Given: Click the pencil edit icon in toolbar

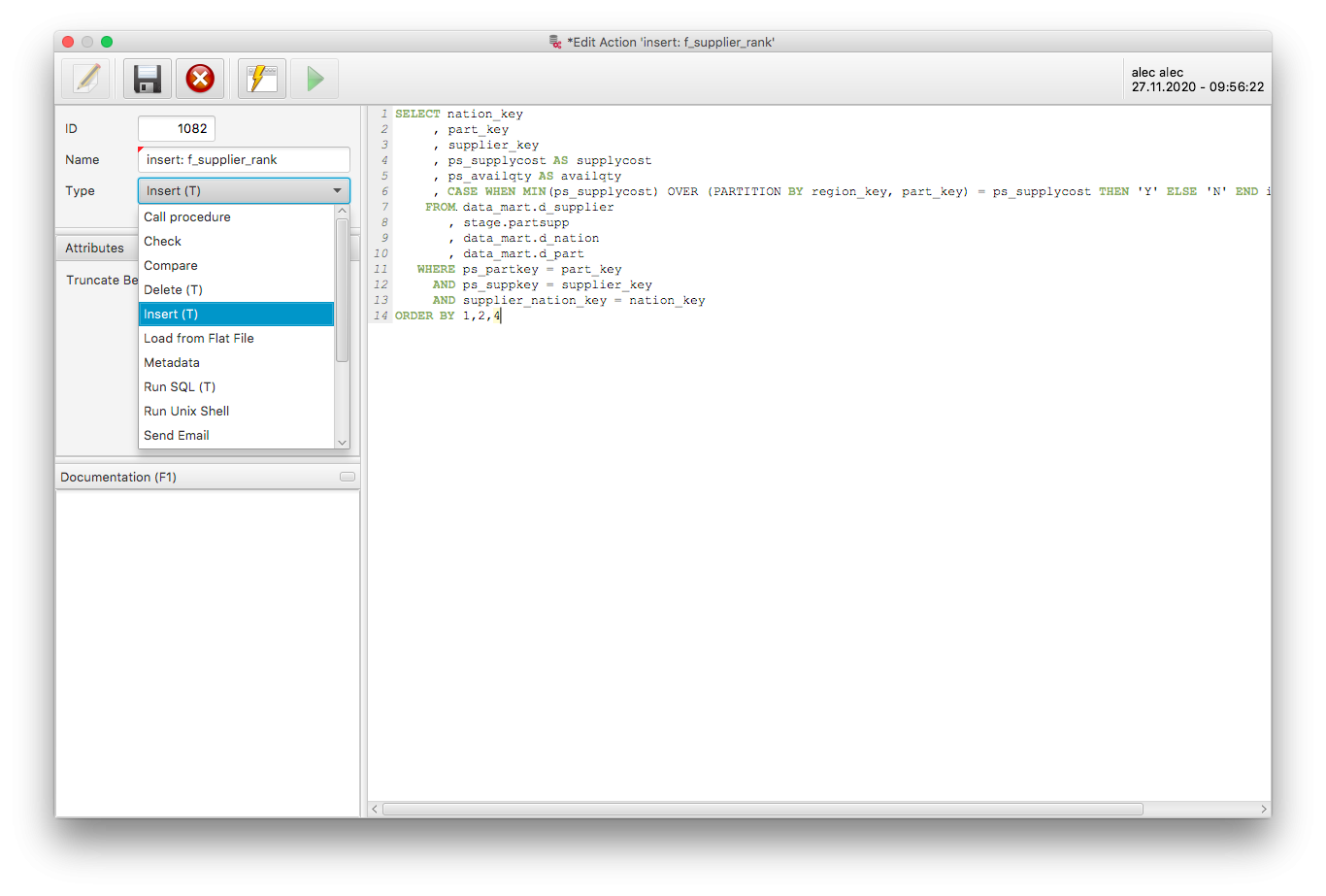Looking at the screenshot, I should pos(85,79).
